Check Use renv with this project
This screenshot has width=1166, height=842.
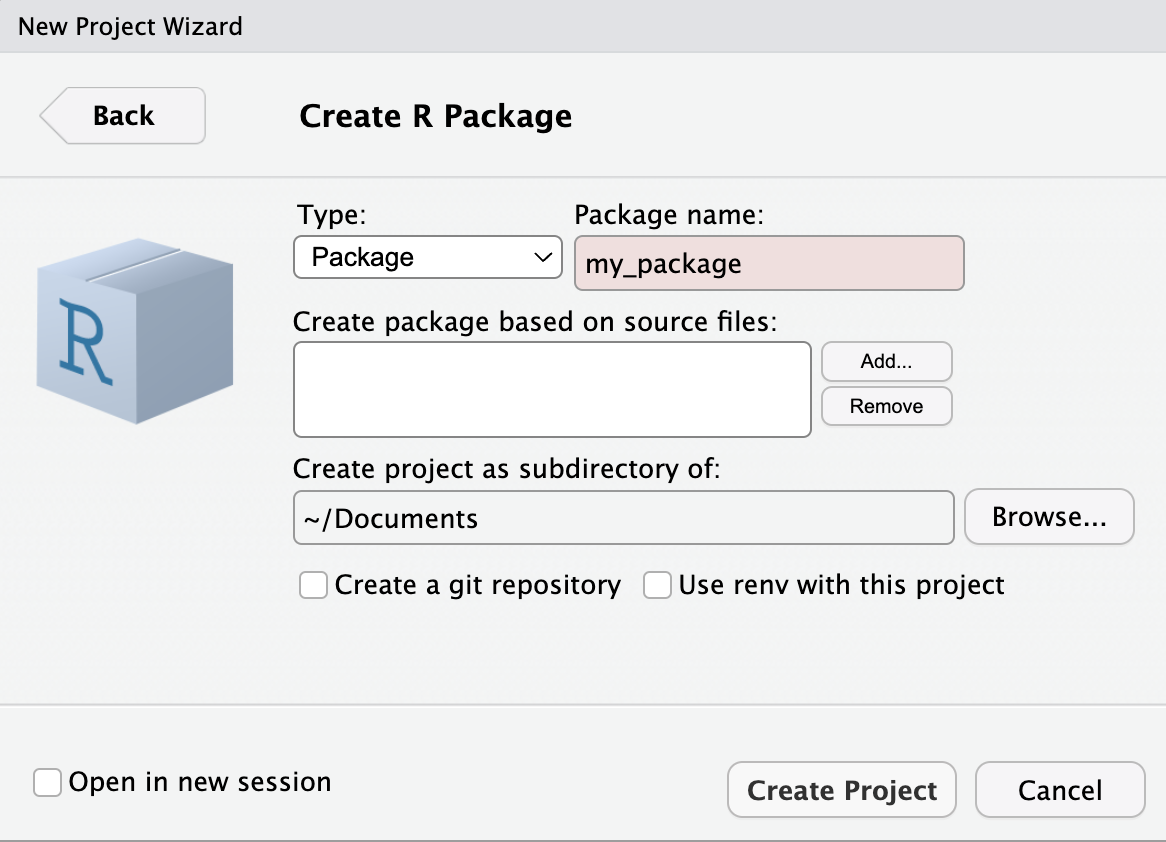pos(657,585)
